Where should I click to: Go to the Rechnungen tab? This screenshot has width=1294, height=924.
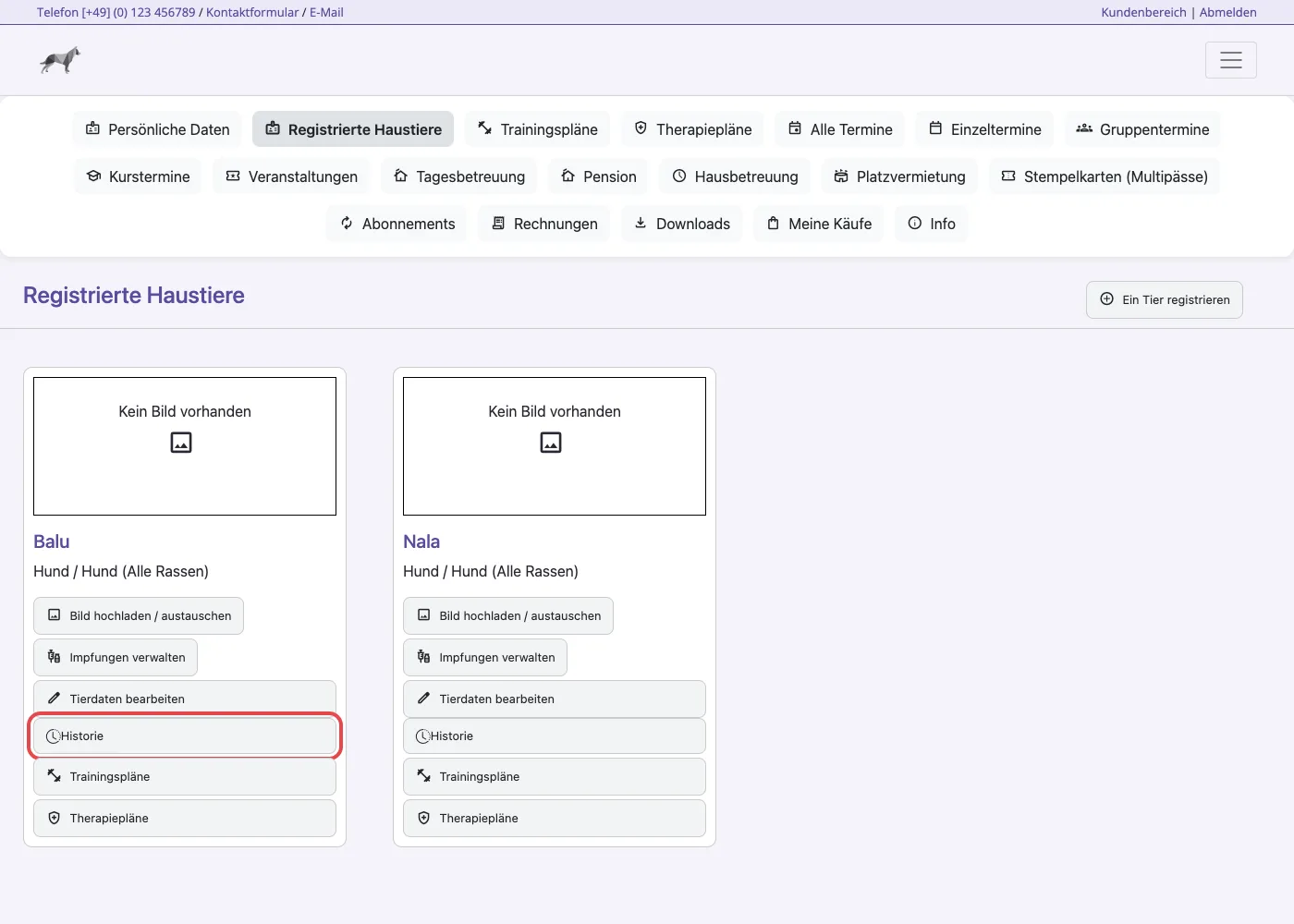point(543,224)
